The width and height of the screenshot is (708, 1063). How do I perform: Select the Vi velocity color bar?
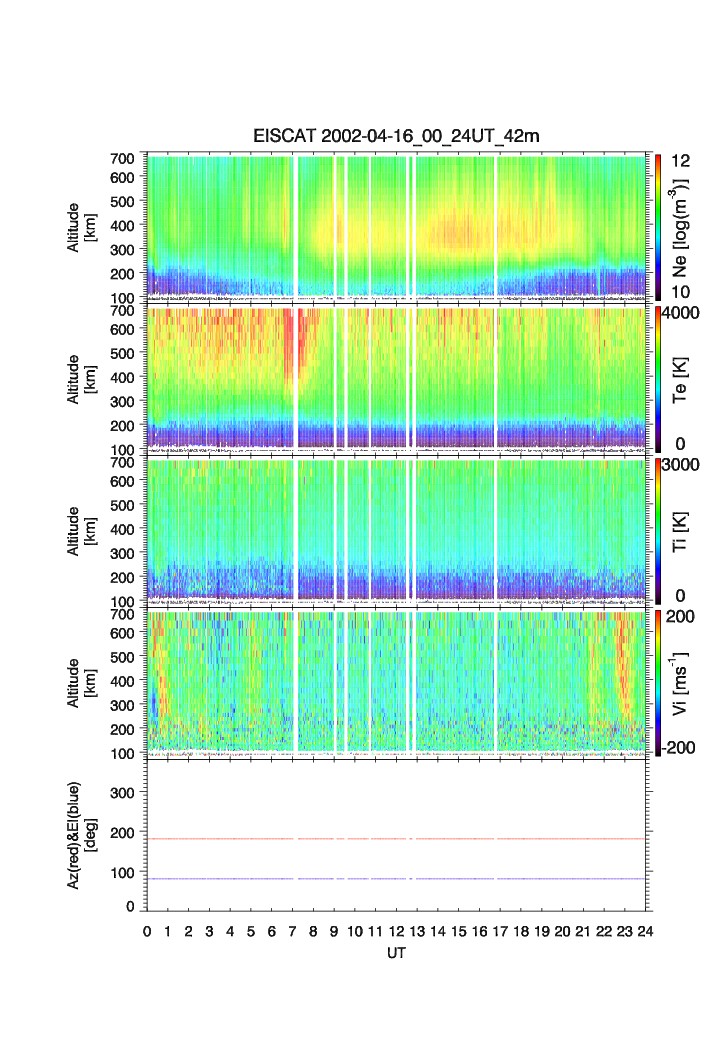[x=657, y=682]
